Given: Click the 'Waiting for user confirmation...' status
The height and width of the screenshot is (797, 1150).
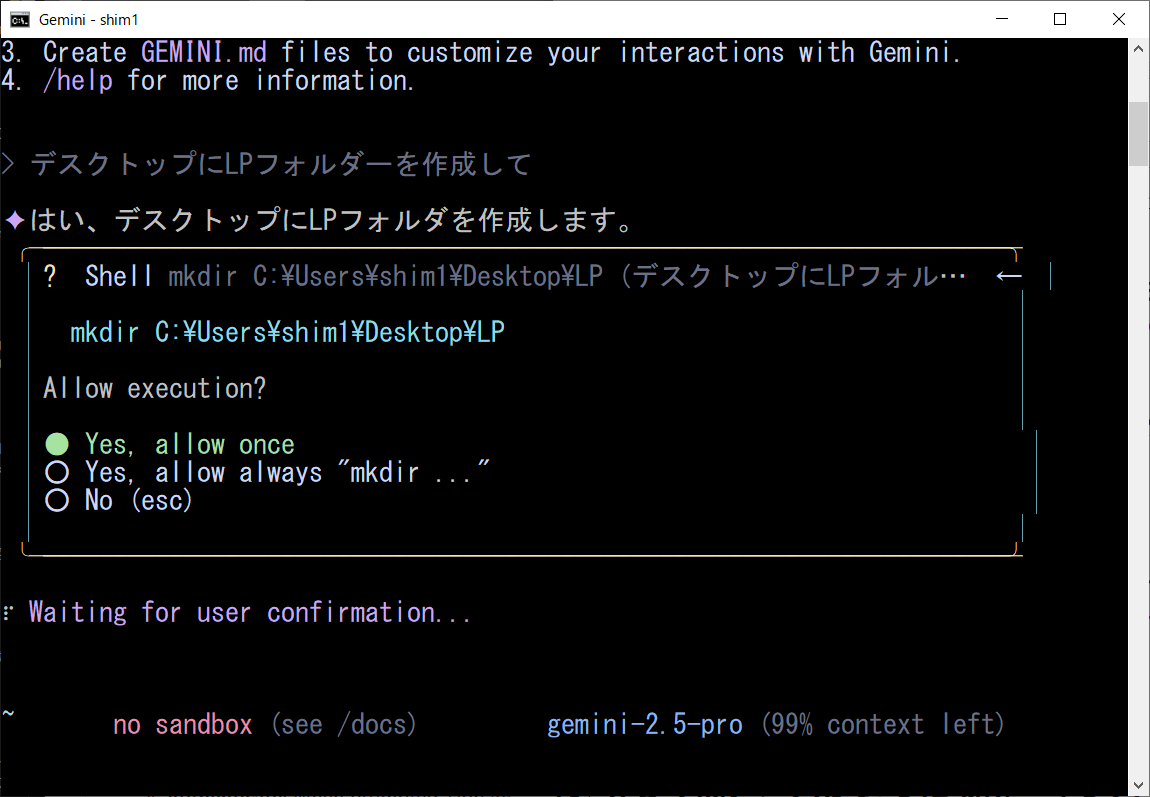Looking at the screenshot, I should pyautogui.click(x=249, y=612).
